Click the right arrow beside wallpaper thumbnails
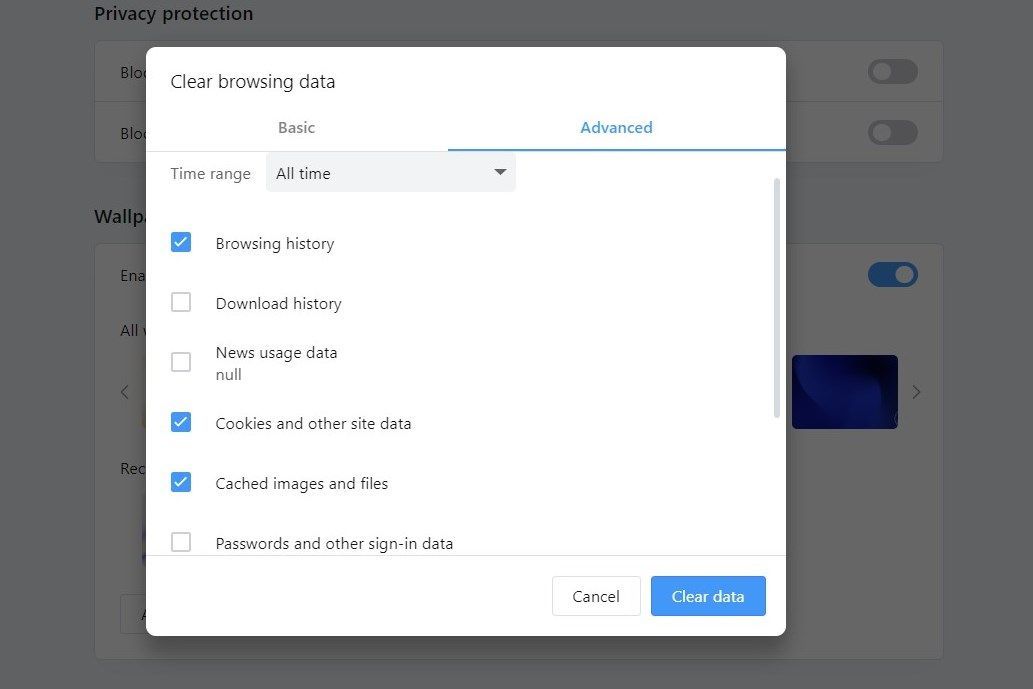This screenshot has width=1033, height=689. 916,392
